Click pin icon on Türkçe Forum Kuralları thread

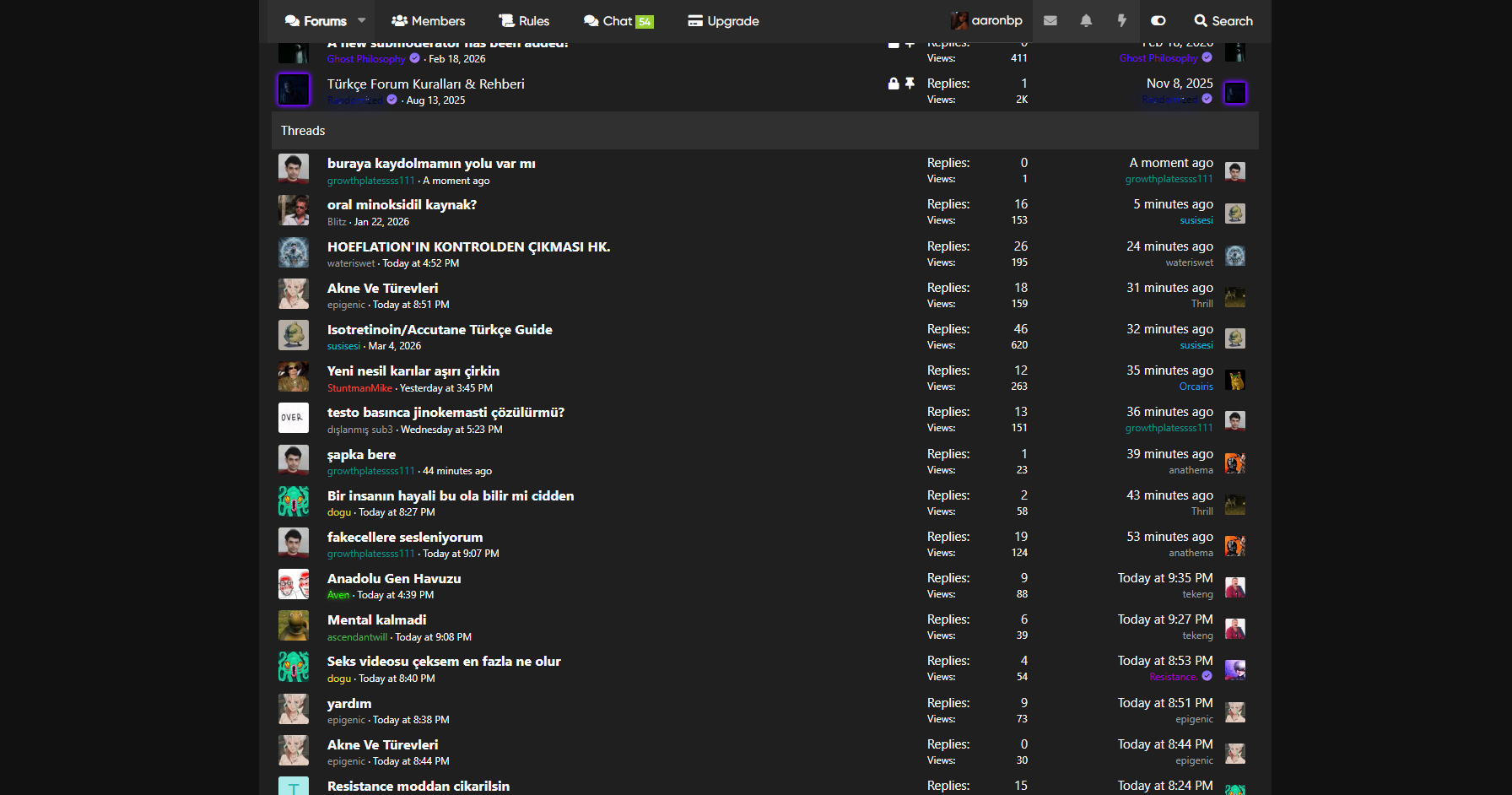(x=910, y=84)
